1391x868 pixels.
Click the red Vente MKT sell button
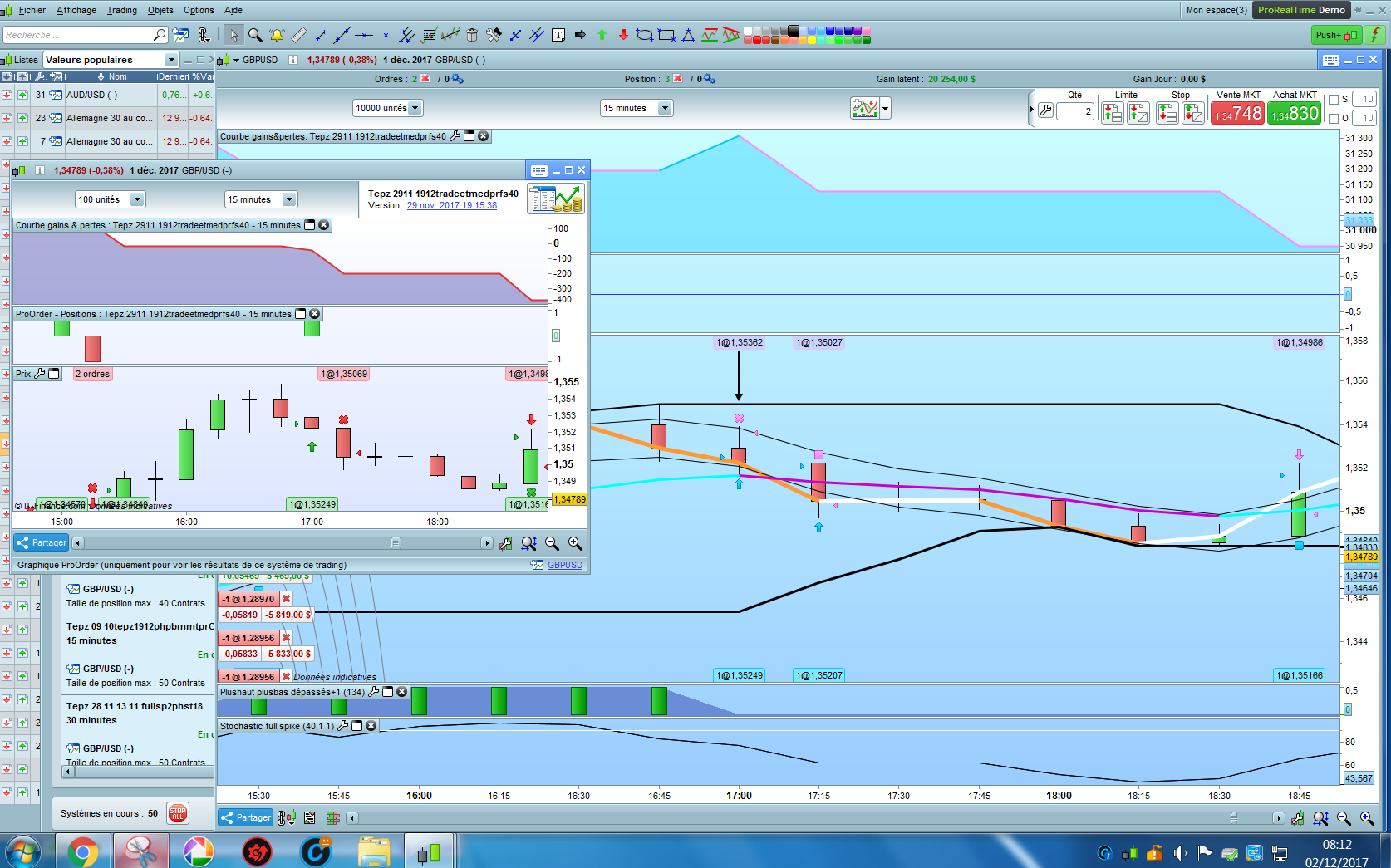(x=1238, y=113)
